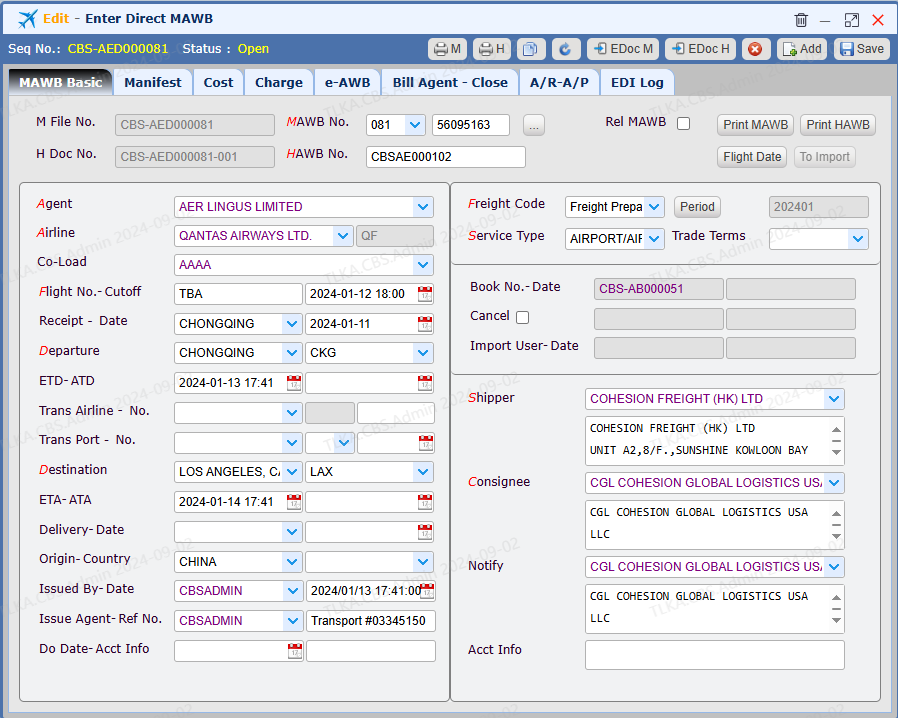
Task: Expand the Shipper dropdown
Action: click(x=834, y=399)
